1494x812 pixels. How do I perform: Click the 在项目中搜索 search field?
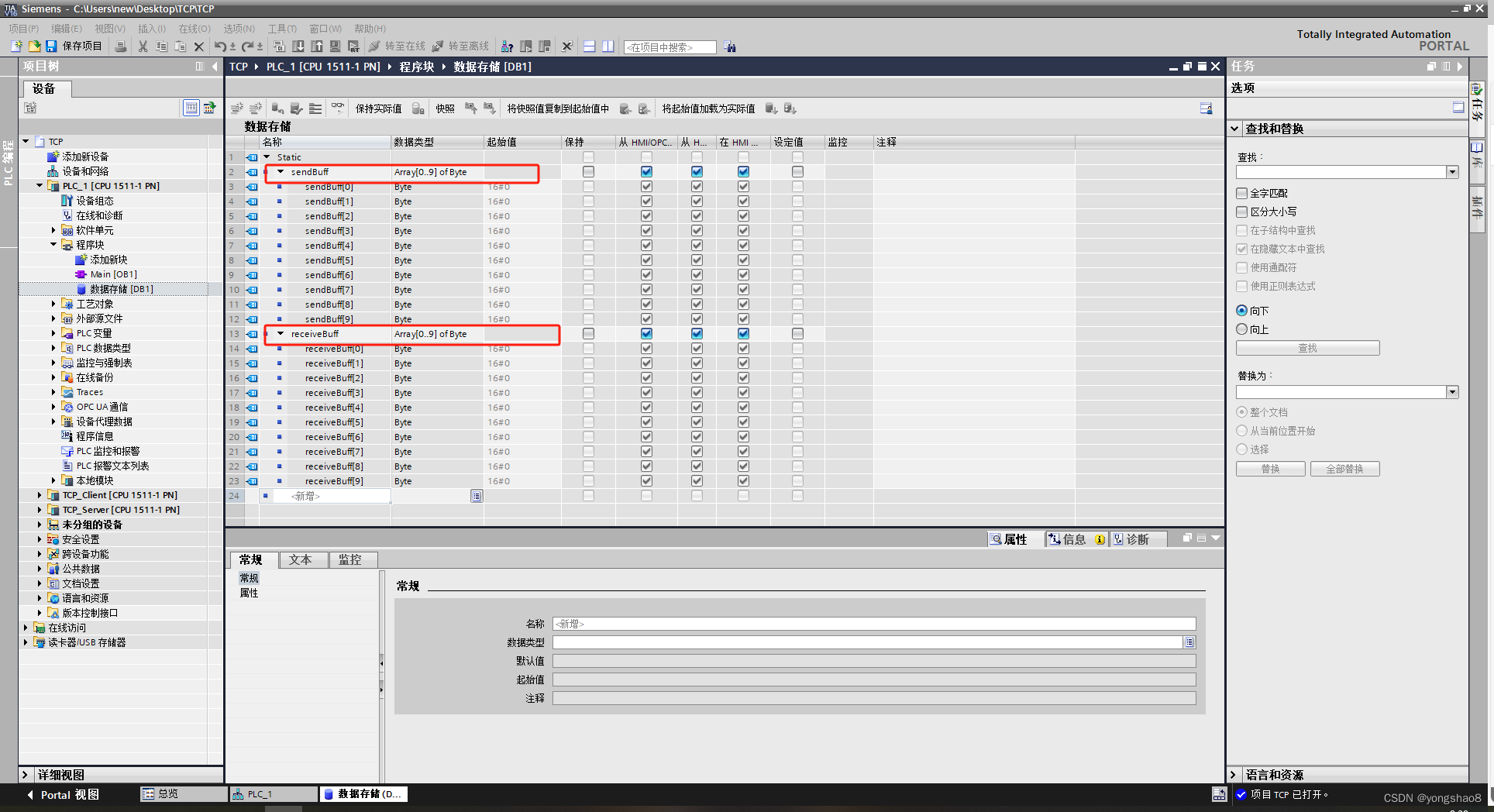[x=670, y=47]
